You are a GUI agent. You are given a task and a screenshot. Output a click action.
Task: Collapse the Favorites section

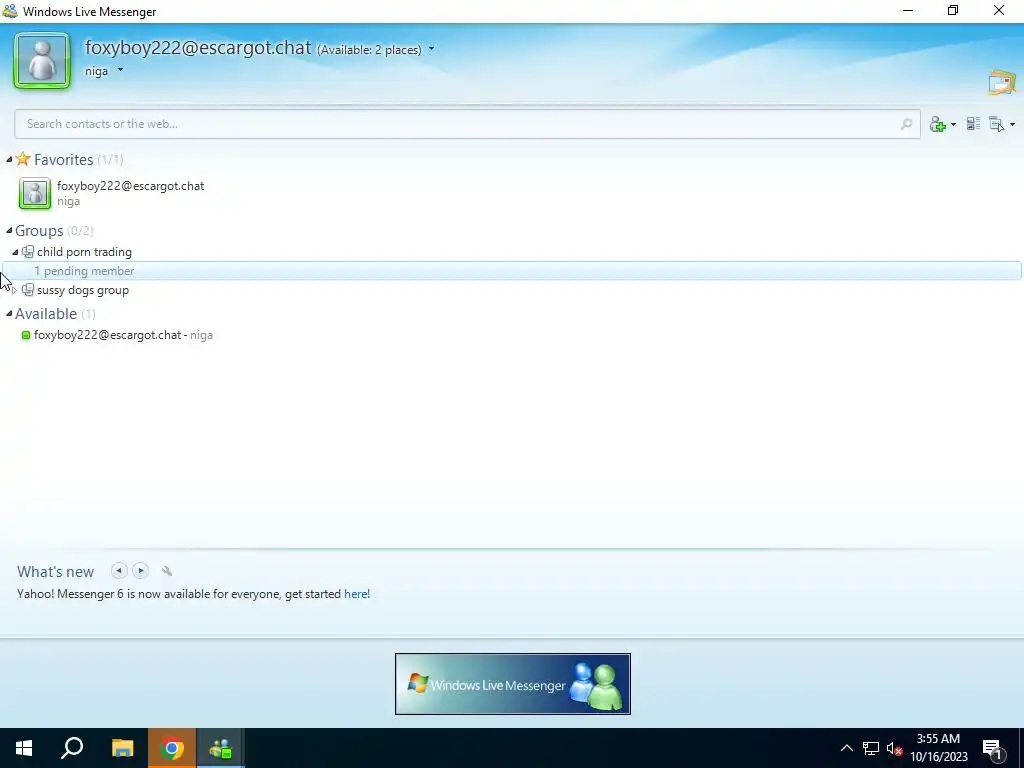[9, 159]
